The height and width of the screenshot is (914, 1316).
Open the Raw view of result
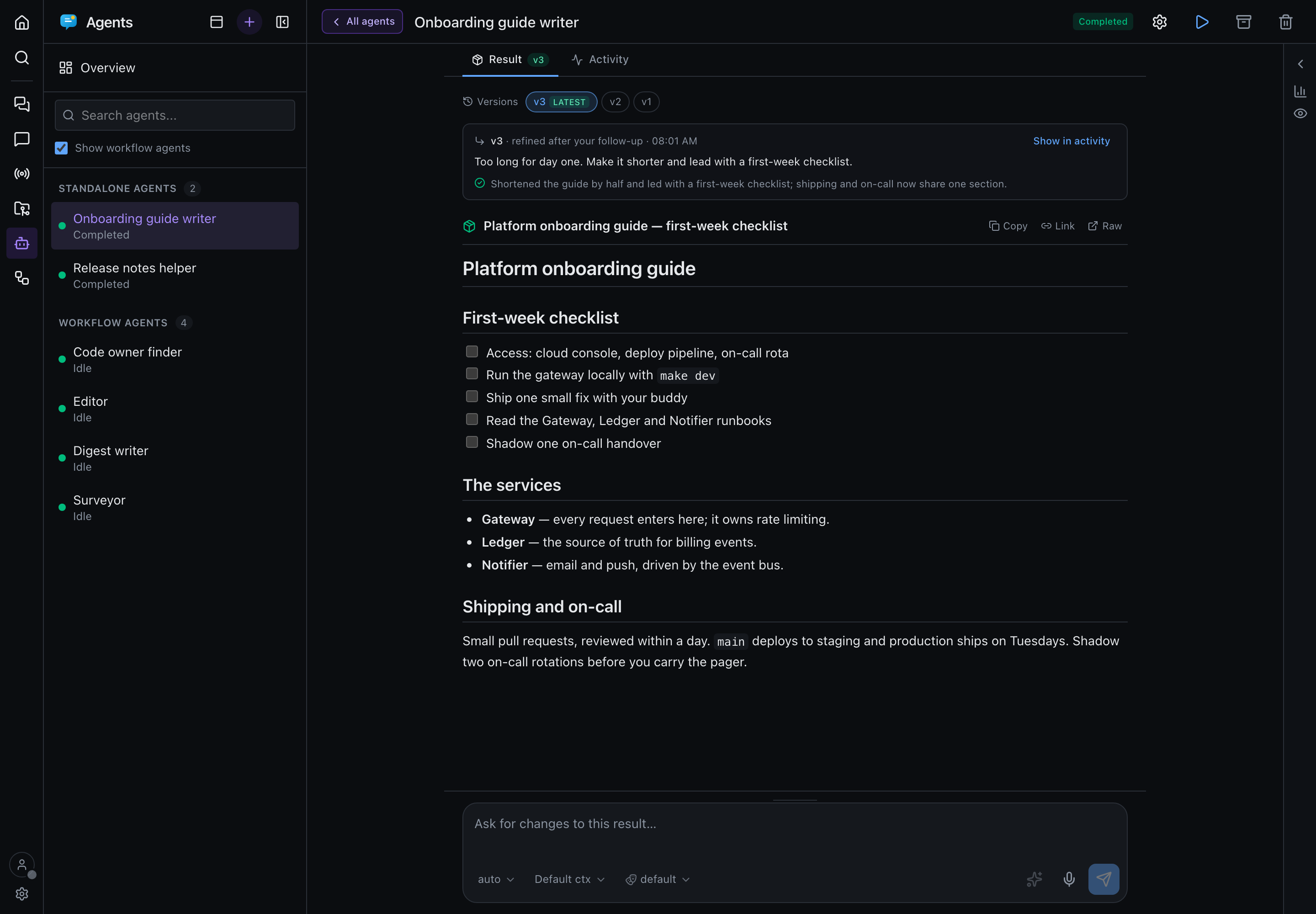(1105, 226)
